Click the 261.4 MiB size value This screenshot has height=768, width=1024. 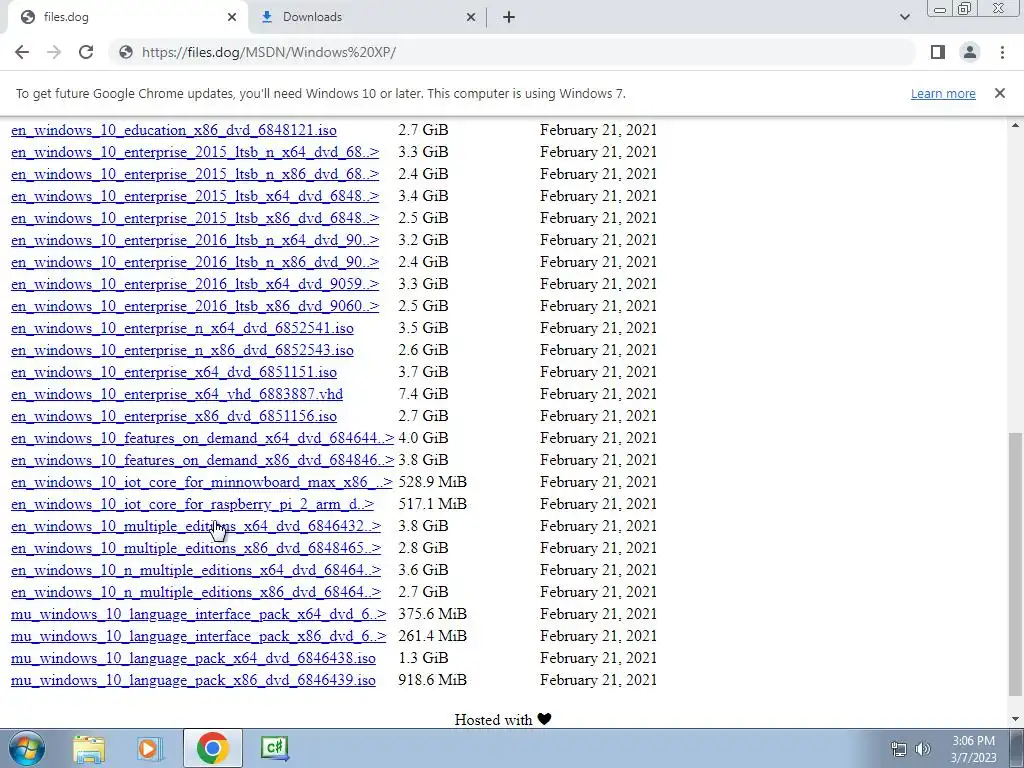coord(432,636)
